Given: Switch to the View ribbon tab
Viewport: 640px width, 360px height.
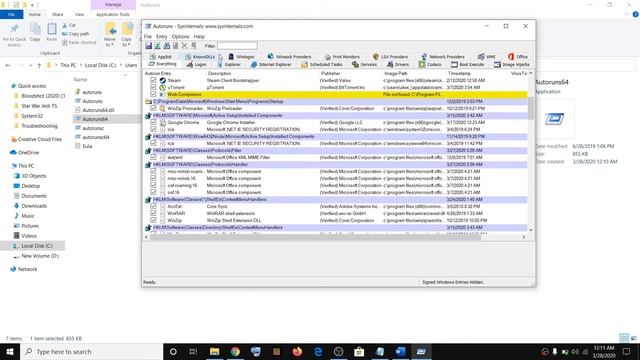Looking at the screenshot, I should pyautogui.click(x=80, y=14).
